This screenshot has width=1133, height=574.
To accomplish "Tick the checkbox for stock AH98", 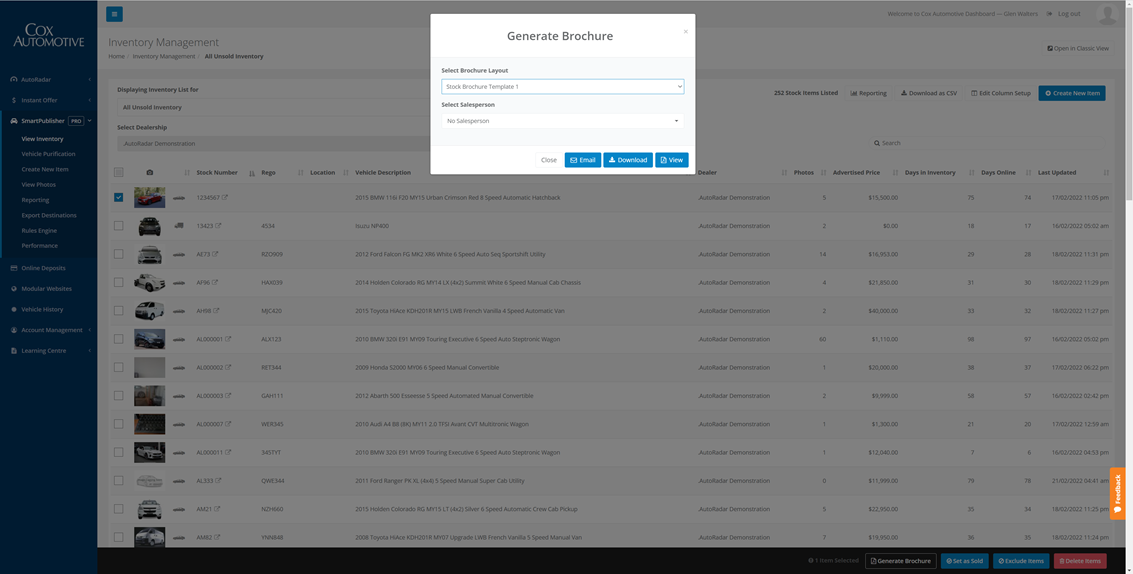I will (119, 311).
